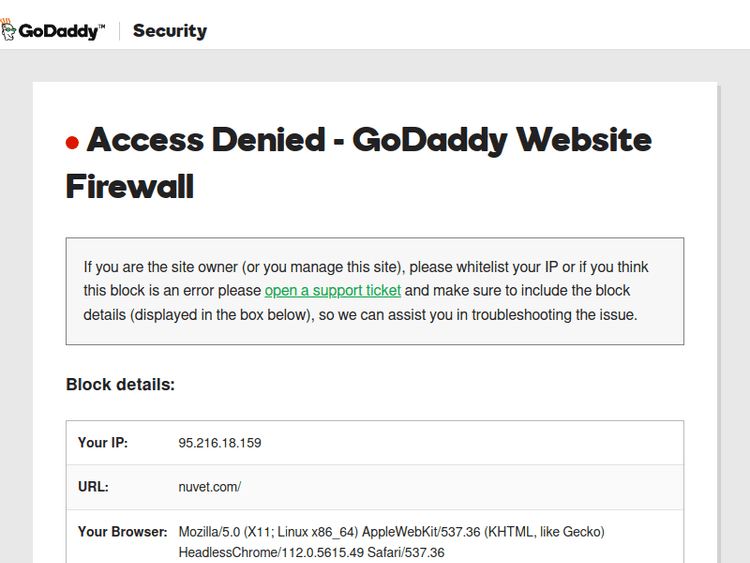Click the 'troubleshooting the issue' text
Viewport: 750px width, 563px height.
coord(554,315)
